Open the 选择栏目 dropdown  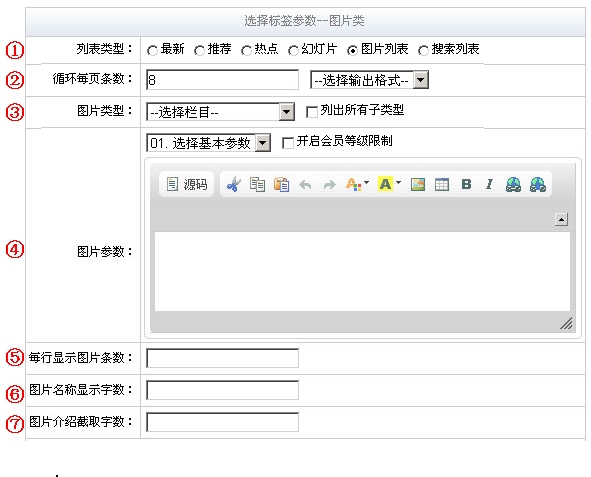[x=220, y=112]
